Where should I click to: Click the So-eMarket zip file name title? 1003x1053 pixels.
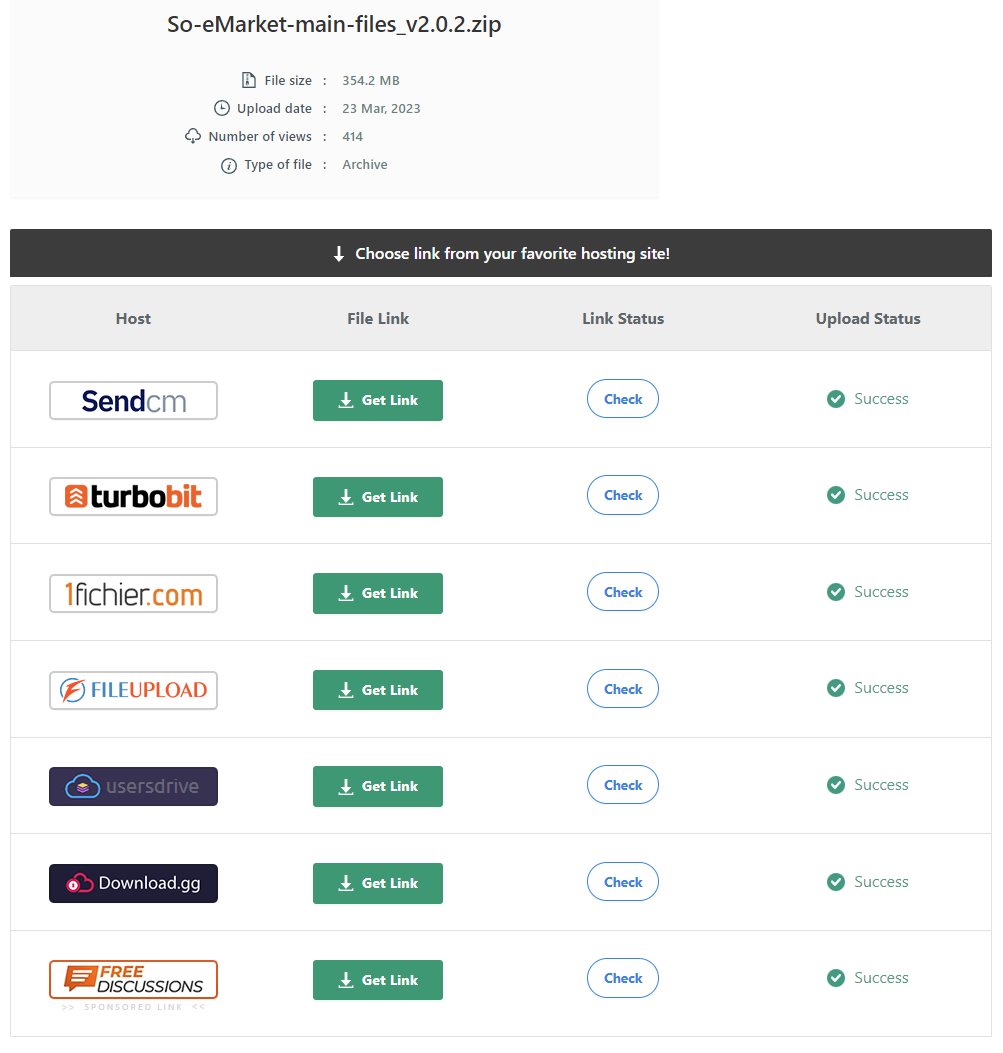point(334,25)
